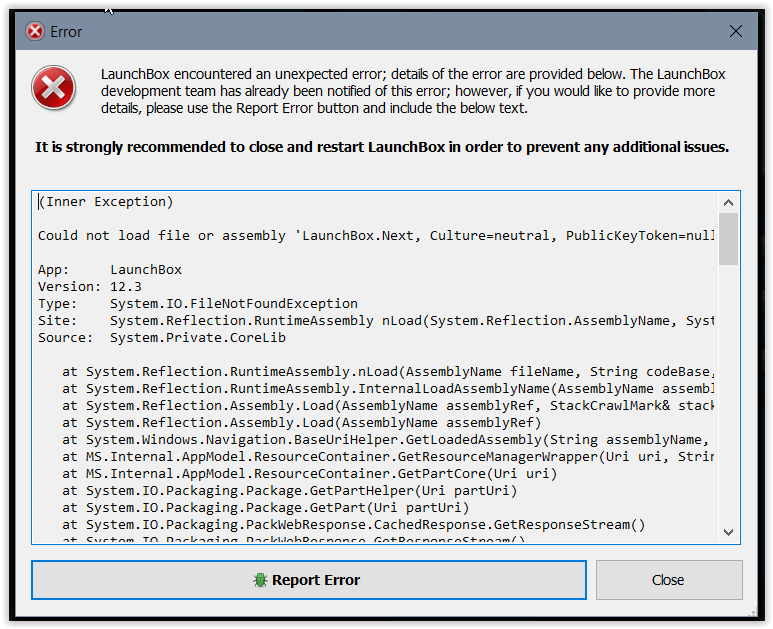Viewport: 773px width, 629px height.
Task: Click the 'LaunchBox encountered an unexpected error' message
Action: (x=413, y=91)
